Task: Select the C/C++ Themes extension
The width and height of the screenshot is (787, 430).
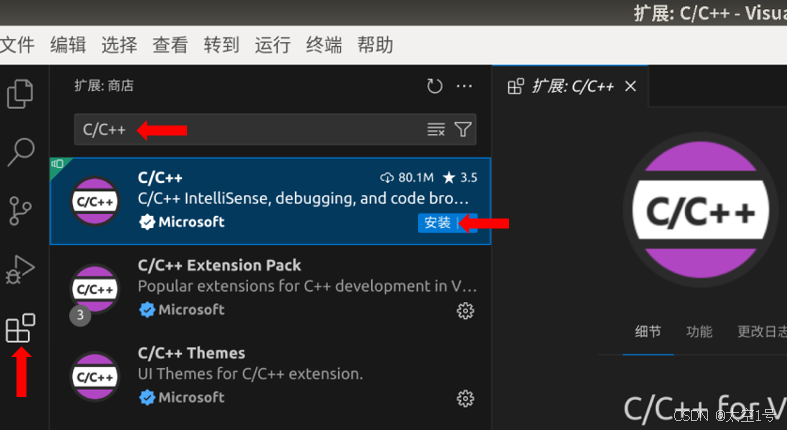Action: click(x=271, y=375)
